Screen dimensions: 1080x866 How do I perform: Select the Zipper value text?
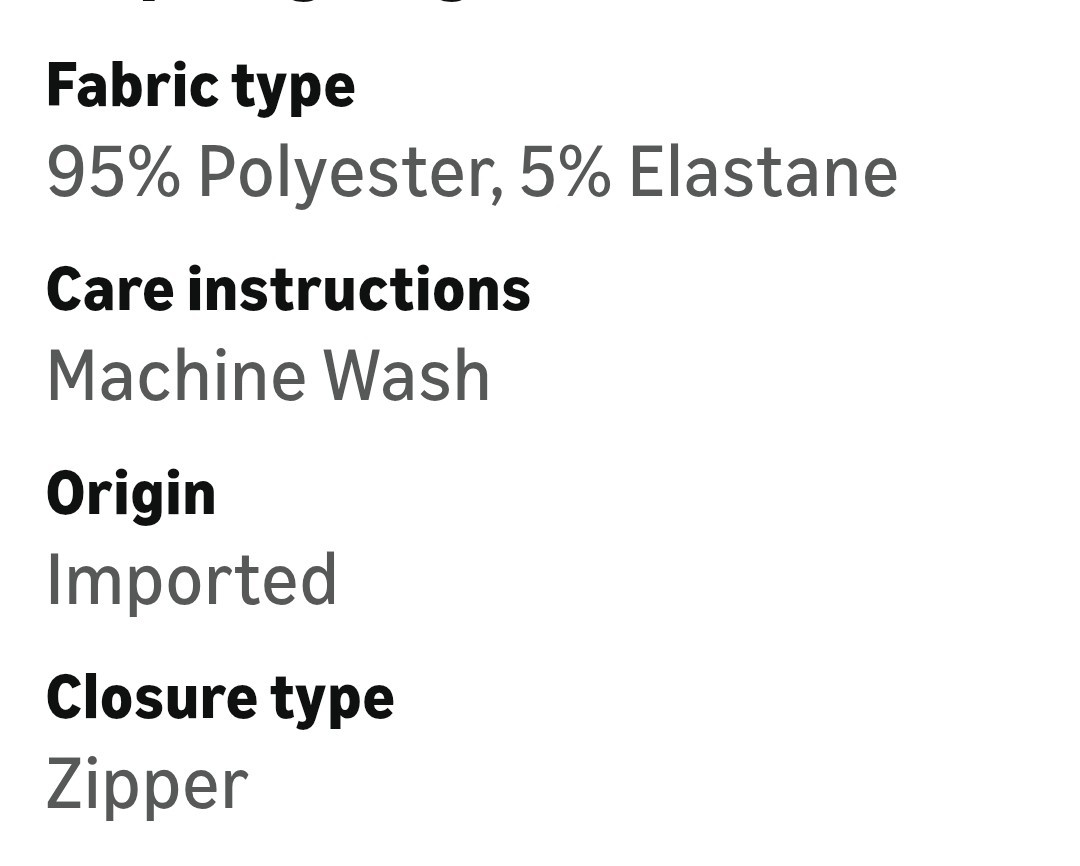(x=147, y=785)
